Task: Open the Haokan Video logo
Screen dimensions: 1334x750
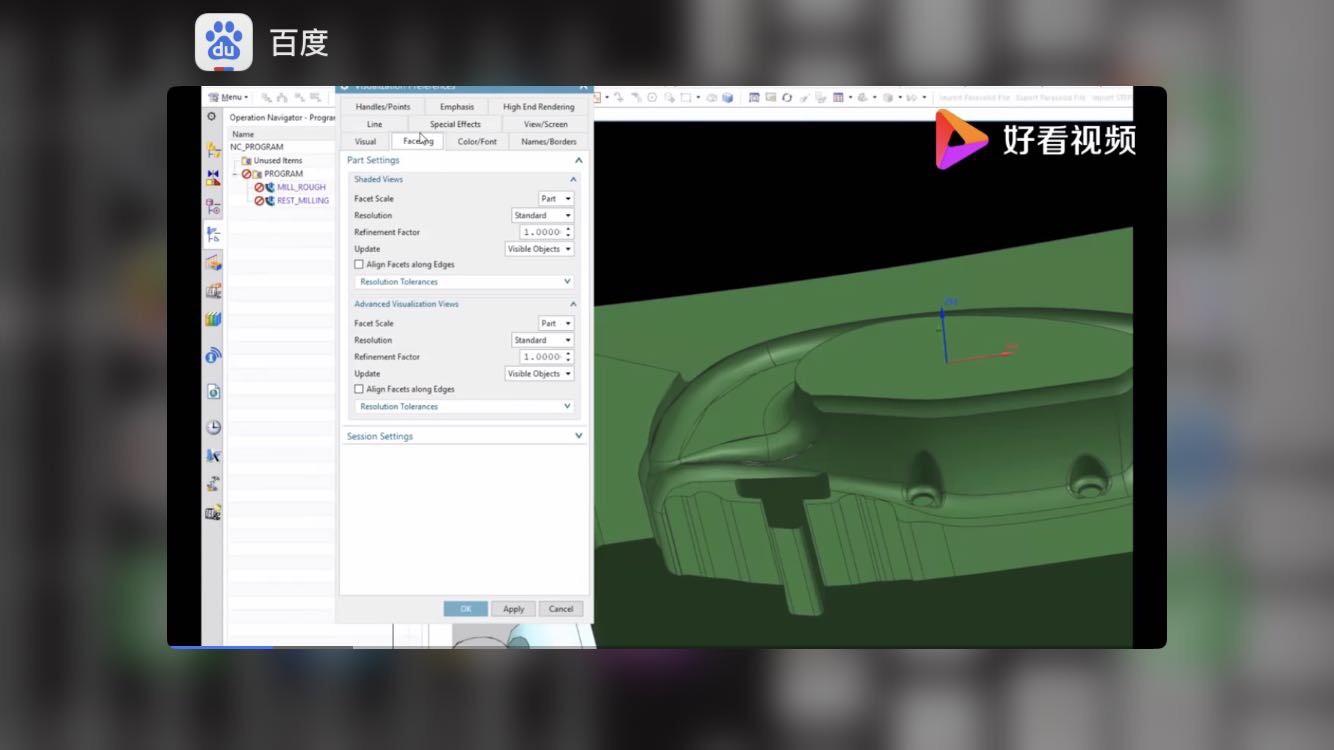Action: click(1035, 139)
